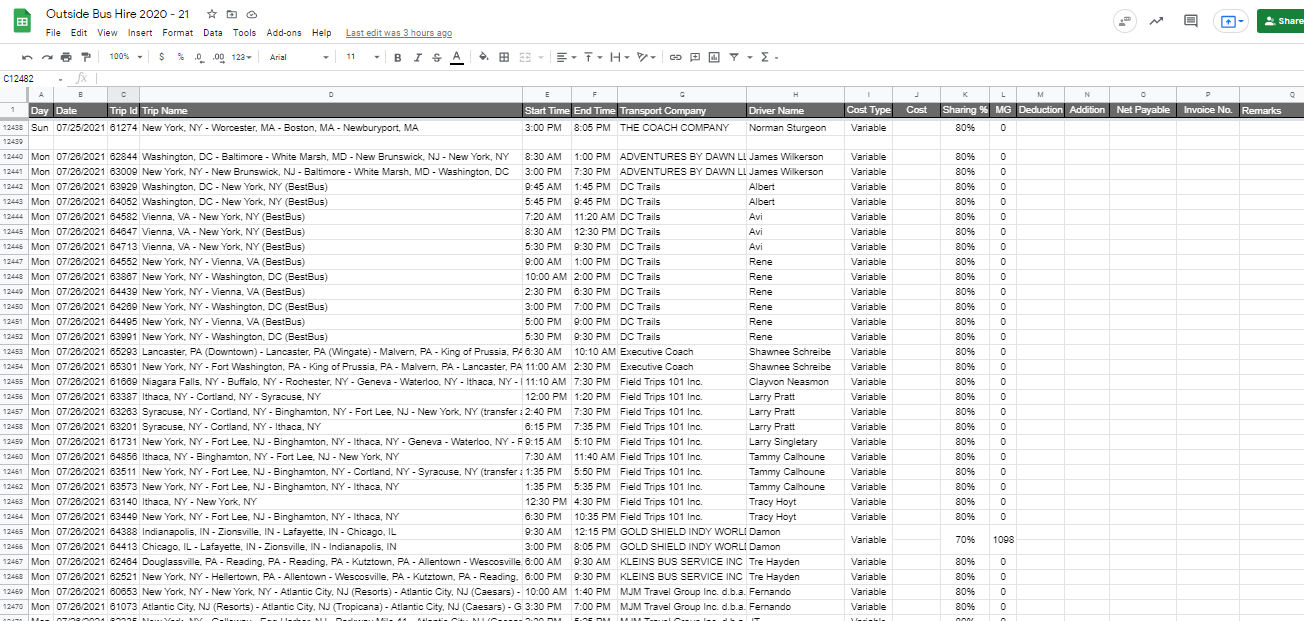Open horizontal align dropdown
The height and width of the screenshot is (621, 1304).
(x=565, y=57)
